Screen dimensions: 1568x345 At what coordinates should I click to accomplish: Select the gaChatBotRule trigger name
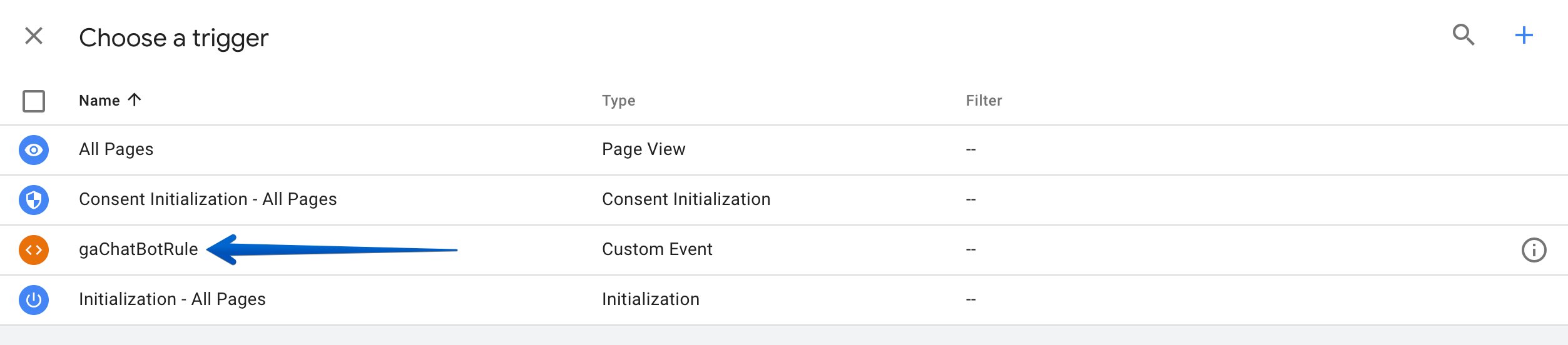[x=138, y=249]
